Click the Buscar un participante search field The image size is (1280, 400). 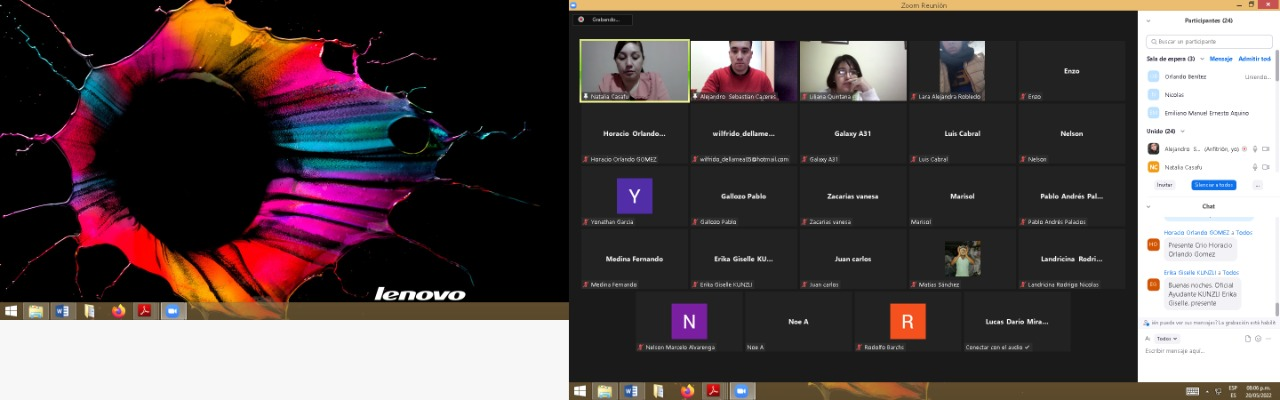tap(1210, 42)
